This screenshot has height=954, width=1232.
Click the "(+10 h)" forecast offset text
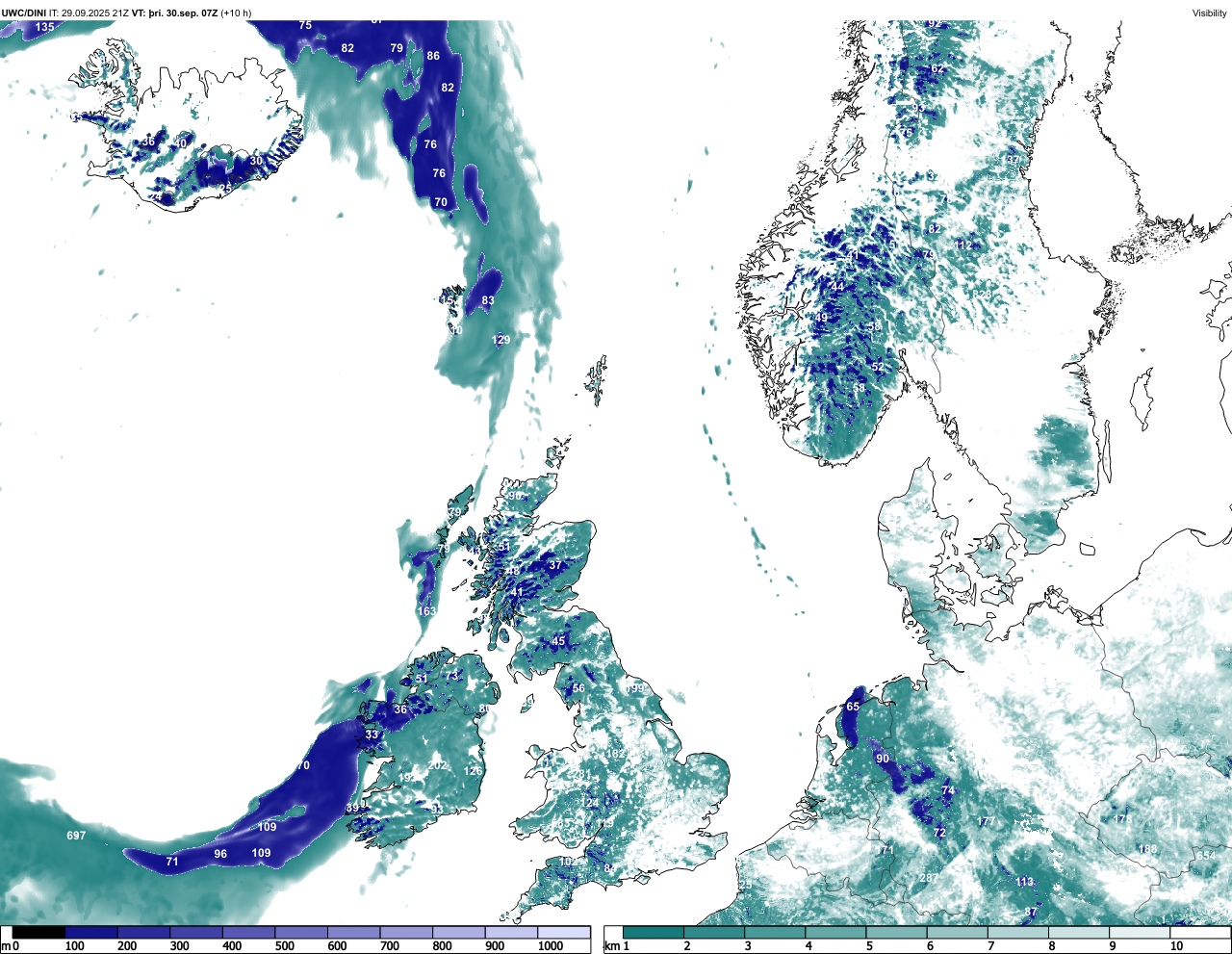[x=236, y=13]
